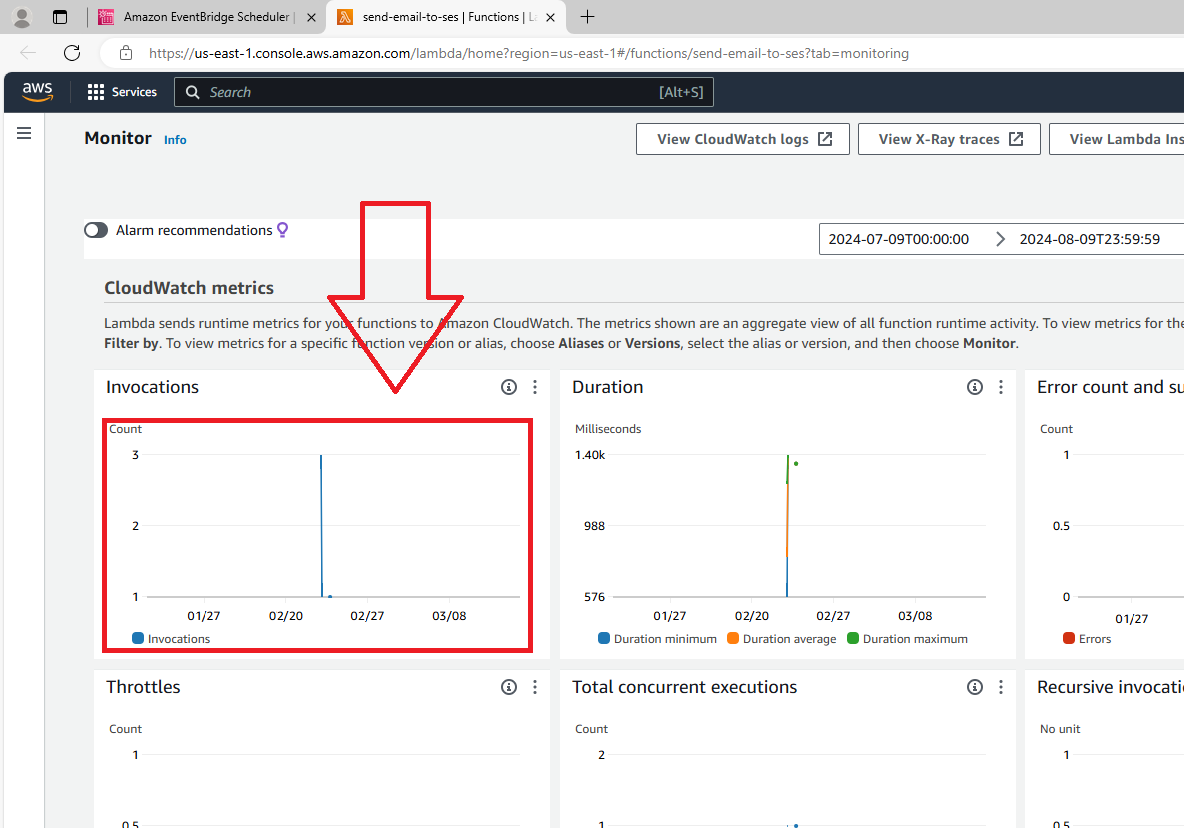Open Invocations widget actions menu

tap(535, 387)
